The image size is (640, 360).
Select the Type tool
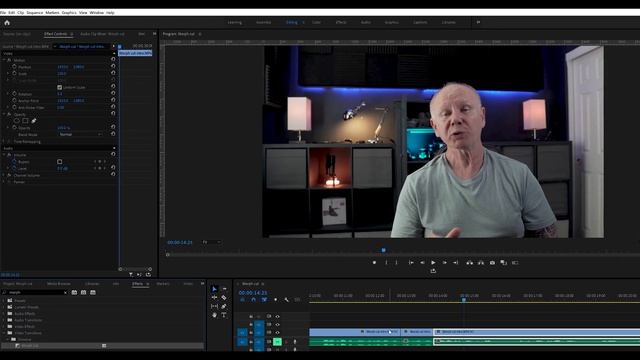pyautogui.click(x=224, y=315)
